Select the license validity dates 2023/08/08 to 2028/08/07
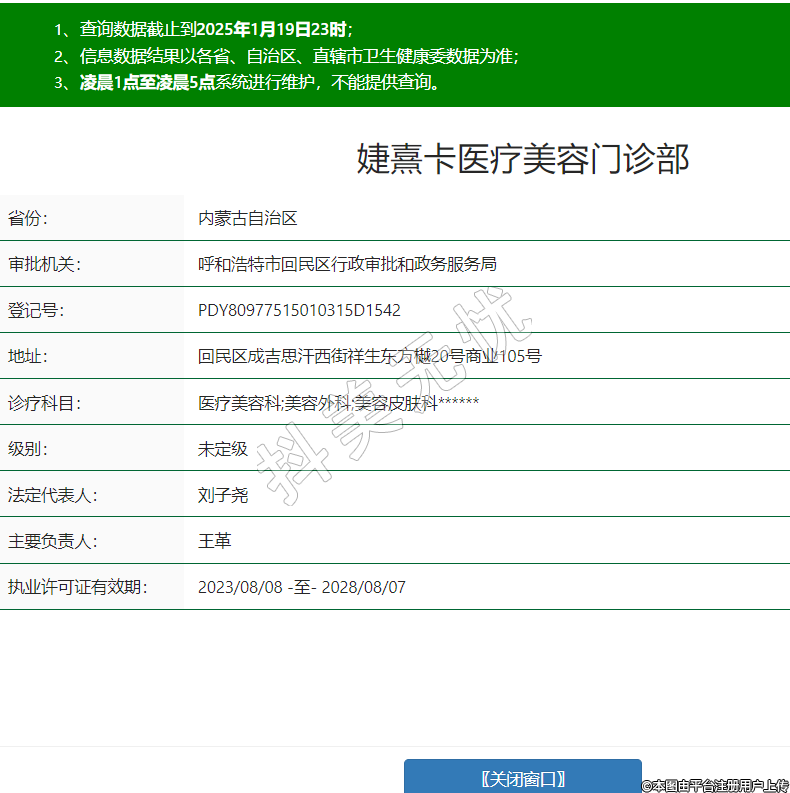This screenshot has width=790, height=793. point(301,587)
